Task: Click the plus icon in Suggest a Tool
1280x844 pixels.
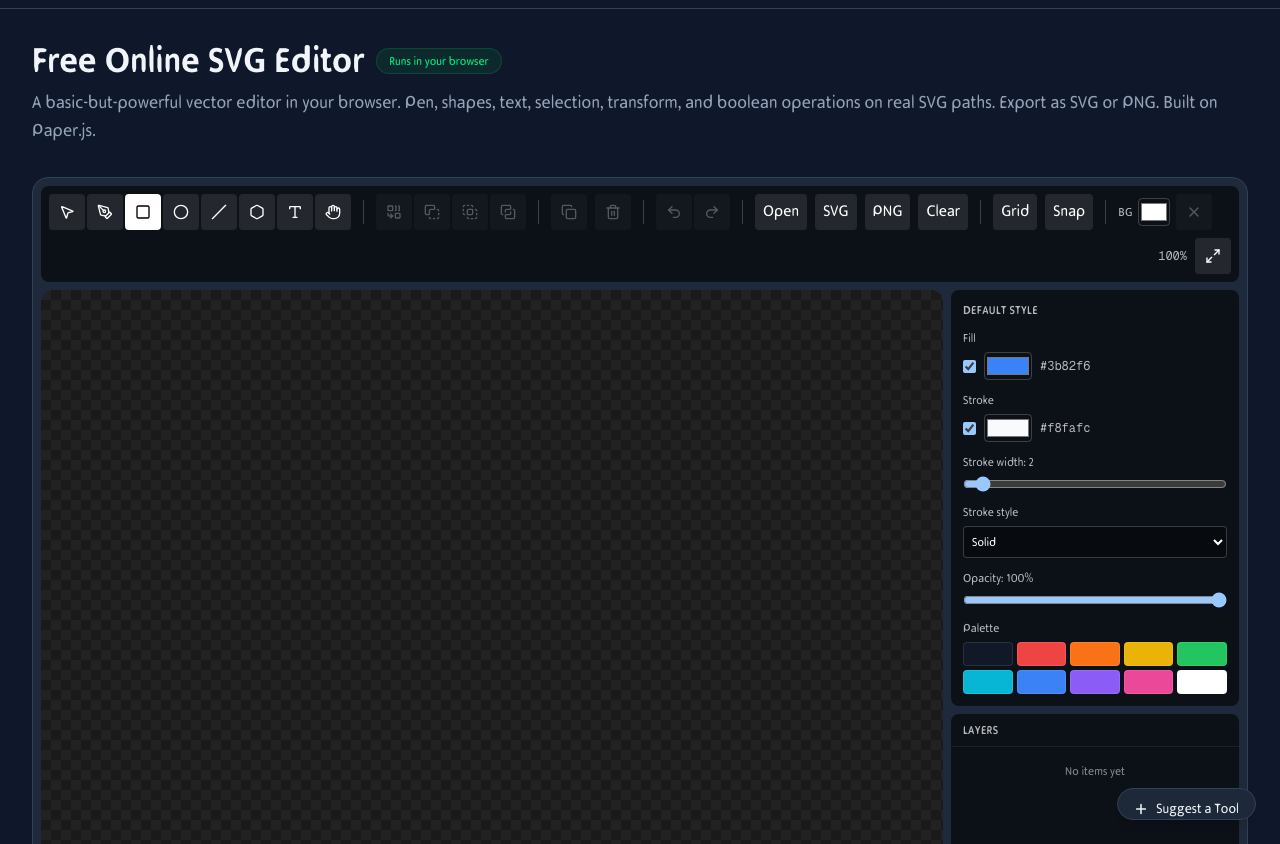Action: coord(1141,809)
